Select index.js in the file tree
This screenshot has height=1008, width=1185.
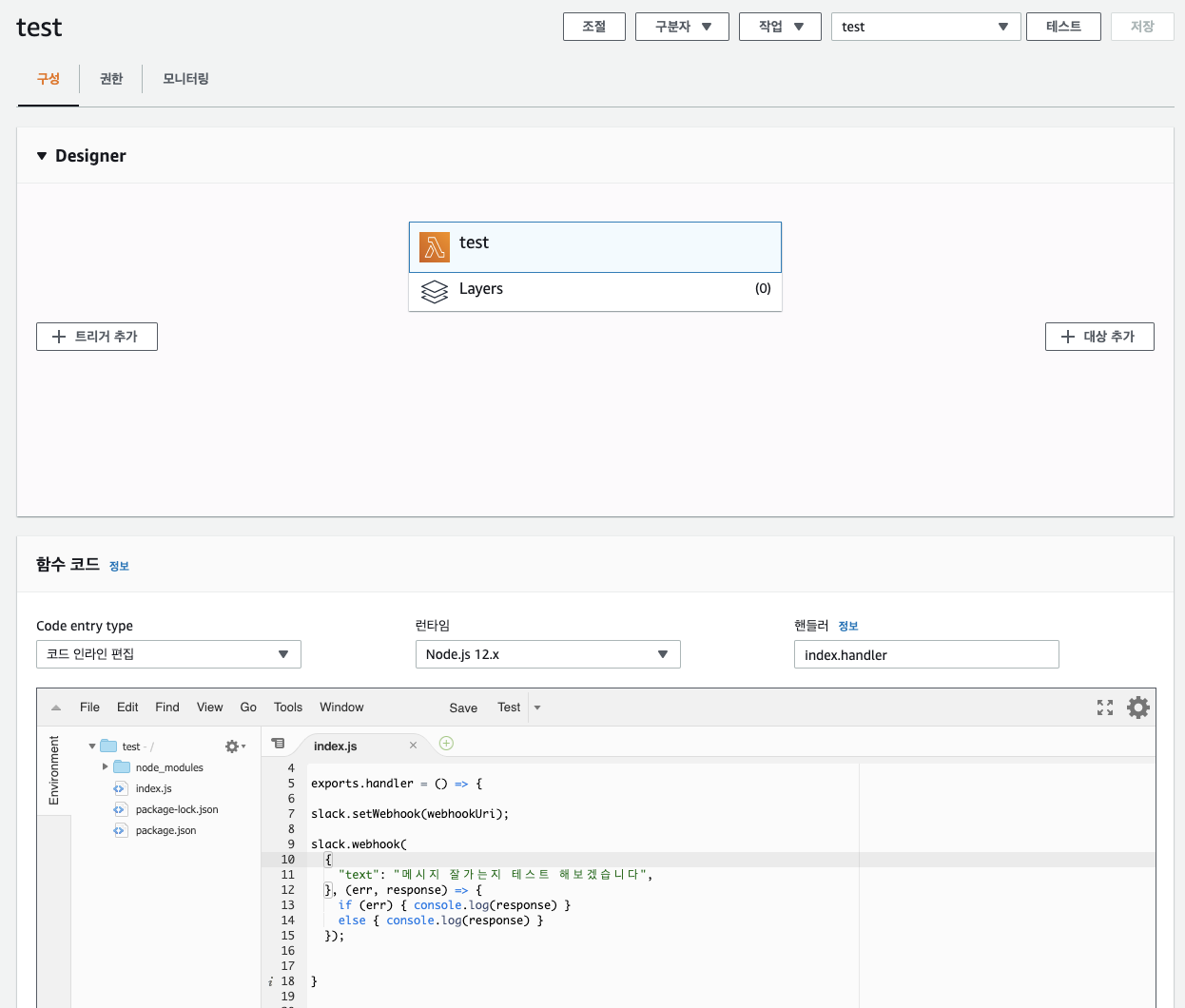[153, 788]
